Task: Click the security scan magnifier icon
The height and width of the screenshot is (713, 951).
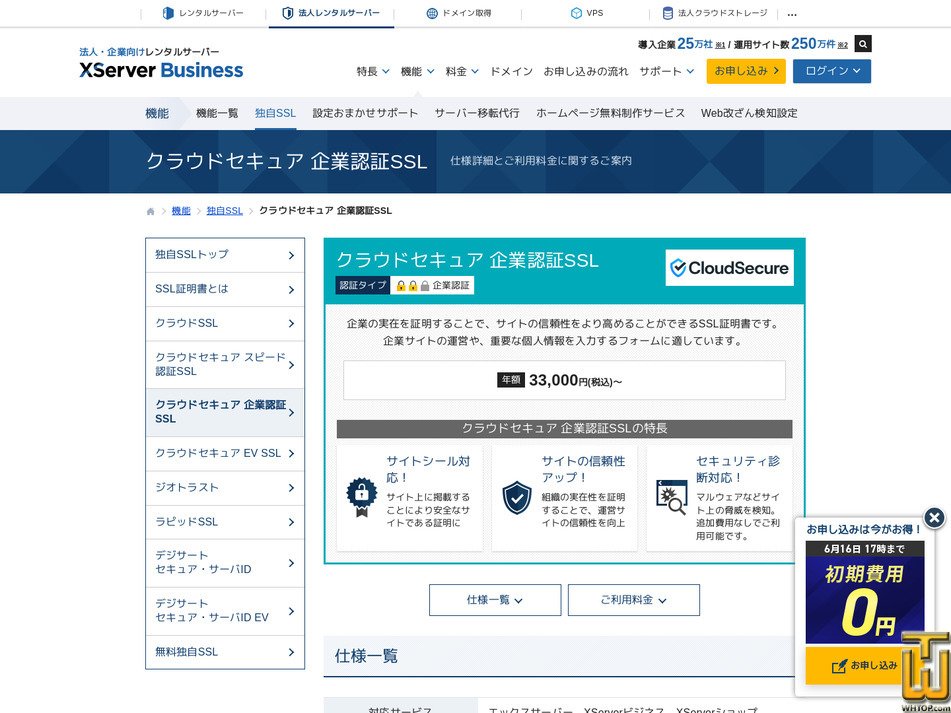Action: click(672, 497)
